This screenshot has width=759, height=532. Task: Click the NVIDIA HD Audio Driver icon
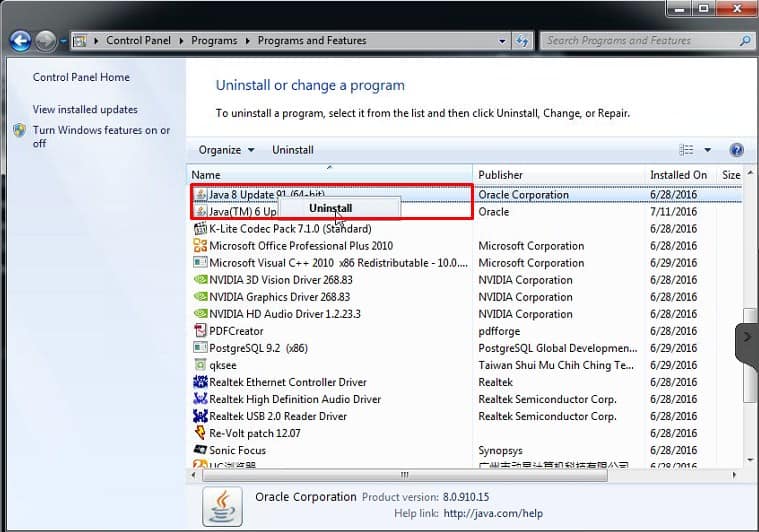(x=200, y=314)
